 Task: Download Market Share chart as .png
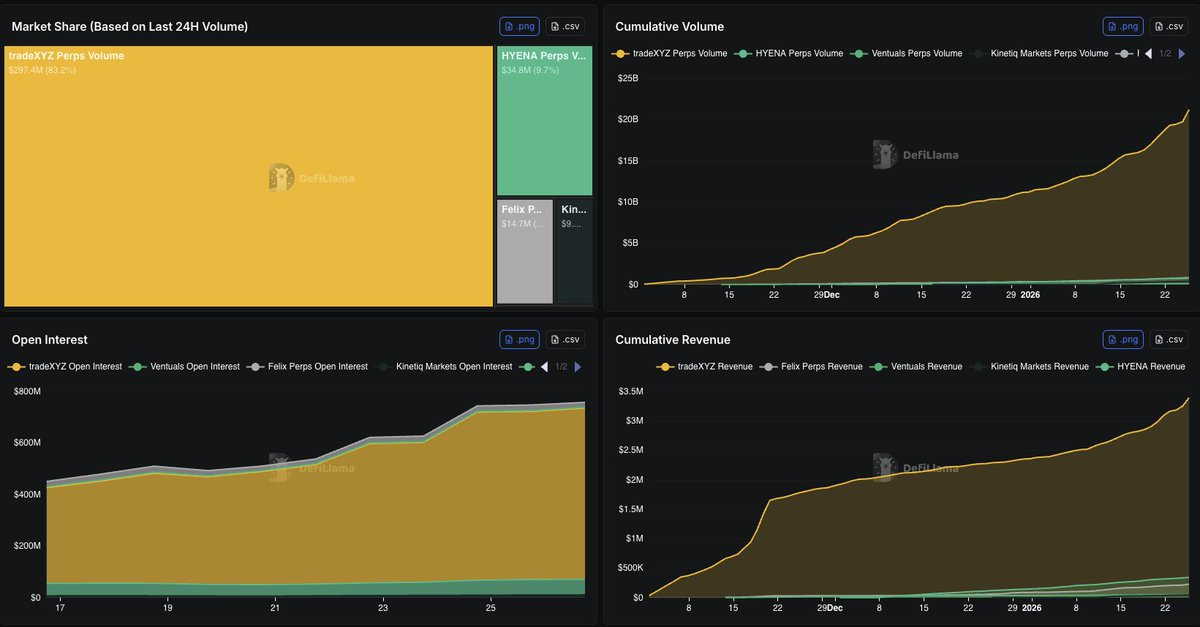tap(519, 27)
